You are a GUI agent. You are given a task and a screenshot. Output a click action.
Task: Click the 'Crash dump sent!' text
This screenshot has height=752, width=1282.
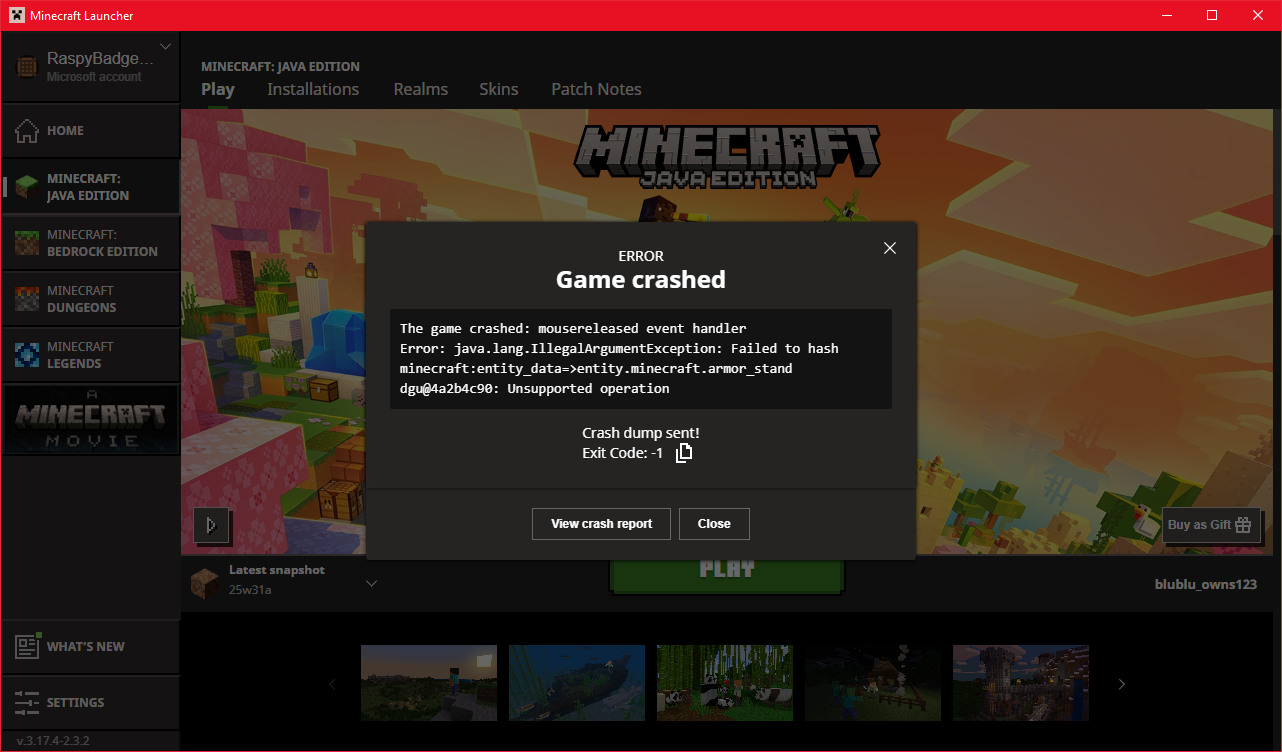tap(641, 433)
